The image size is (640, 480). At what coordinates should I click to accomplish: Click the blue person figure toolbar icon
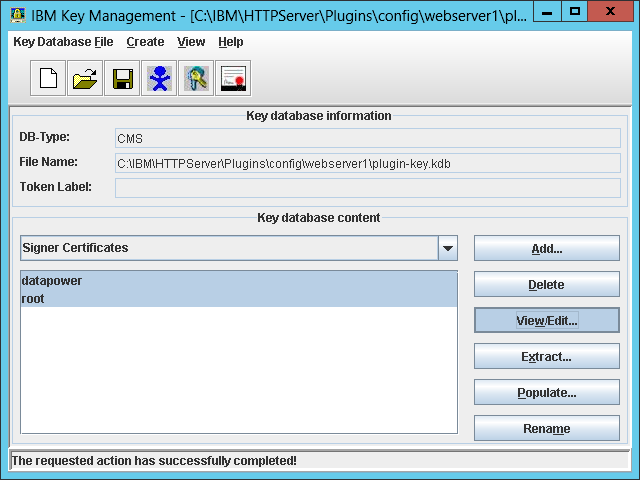point(159,78)
